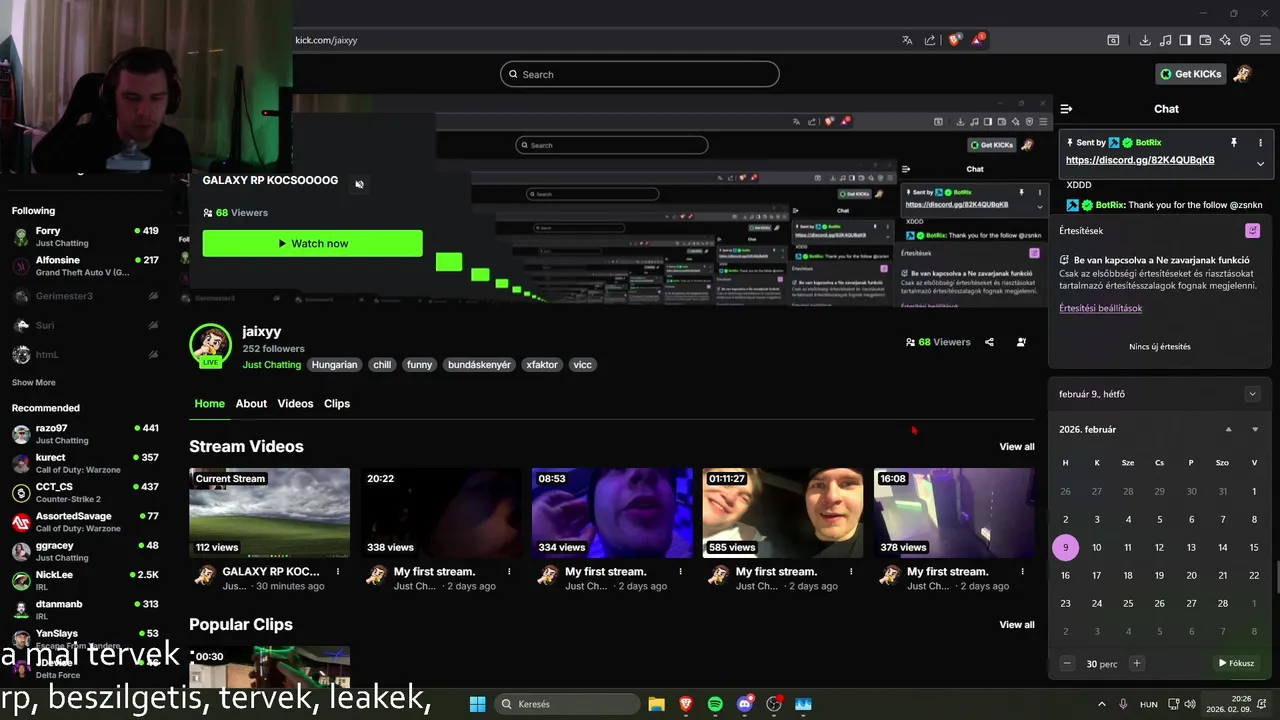Select kurect in Recommended list
Image resolution: width=1280 pixels, height=720 pixels.
click(x=85, y=463)
